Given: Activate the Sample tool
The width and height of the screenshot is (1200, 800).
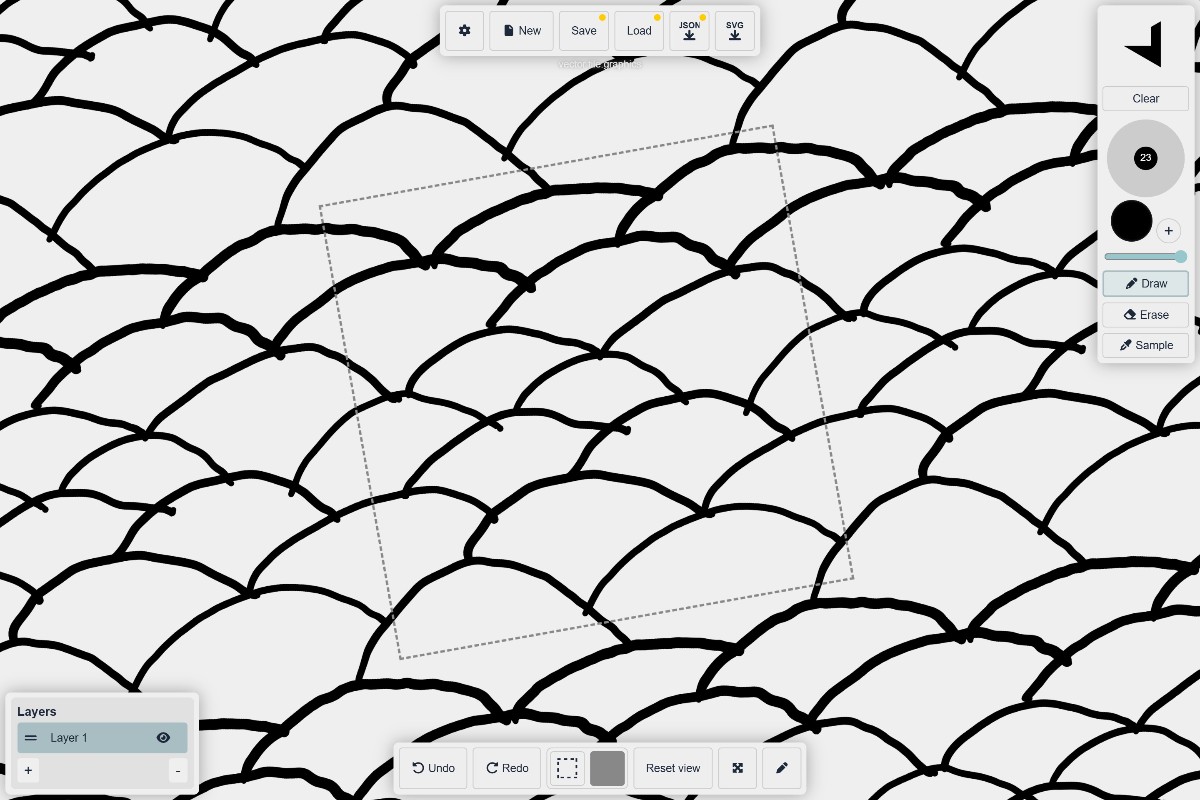Looking at the screenshot, I should pyautogui.click(x=1145, y=344).
